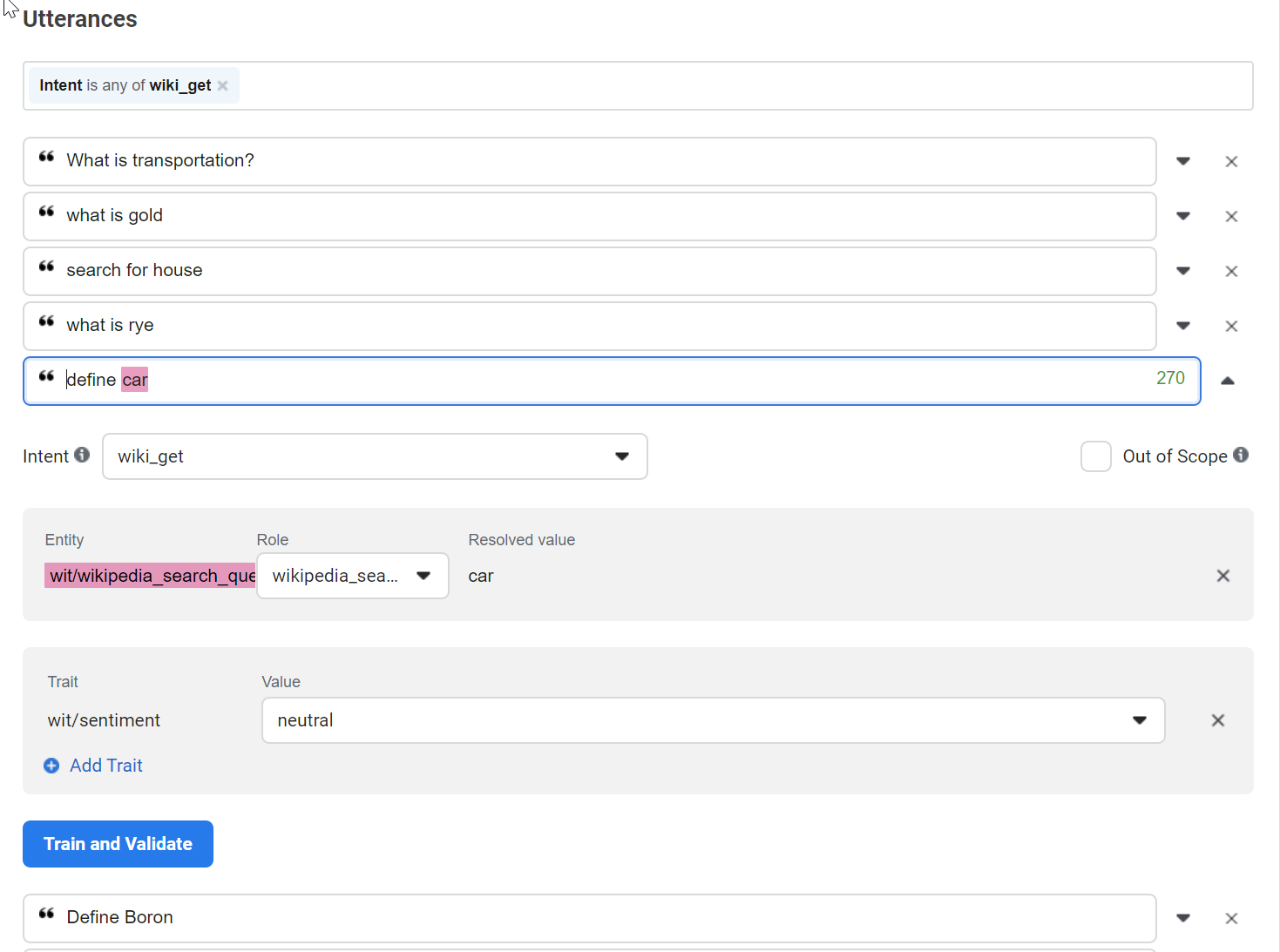Remove the wikipedia_search_query entity row
The width and height of the screenshot is (1280, 952).
pyautogui.click(x=1222, y=576)
